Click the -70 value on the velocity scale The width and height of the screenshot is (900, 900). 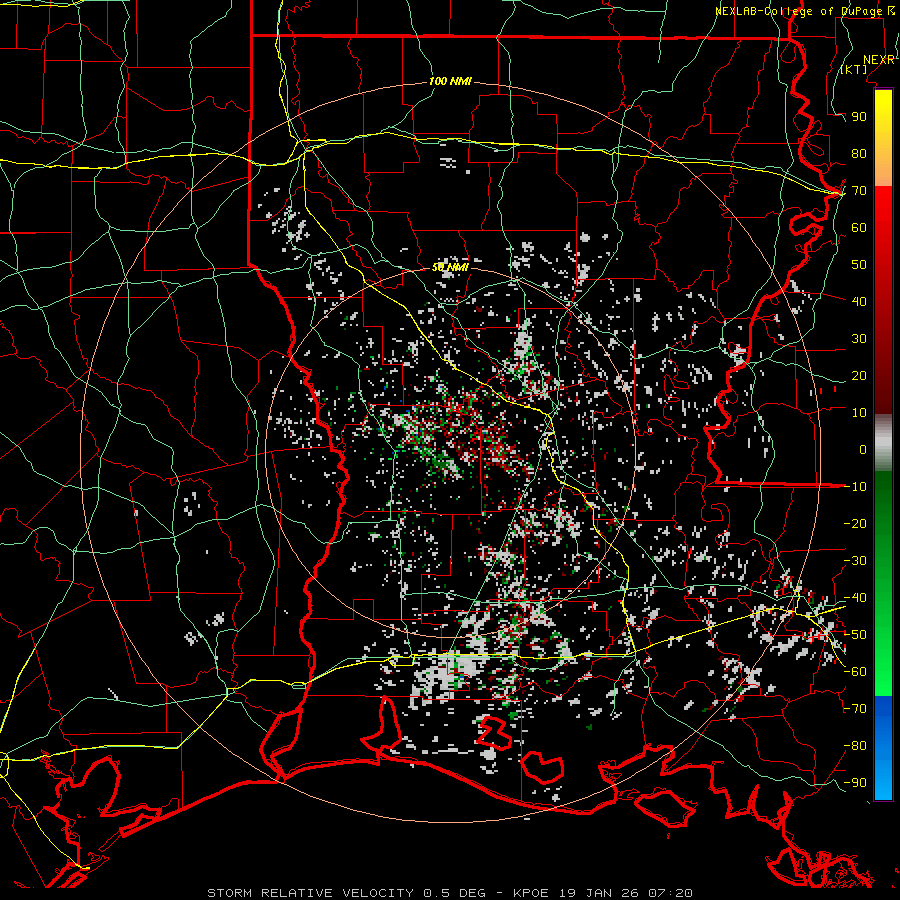(x=855, y=709)
